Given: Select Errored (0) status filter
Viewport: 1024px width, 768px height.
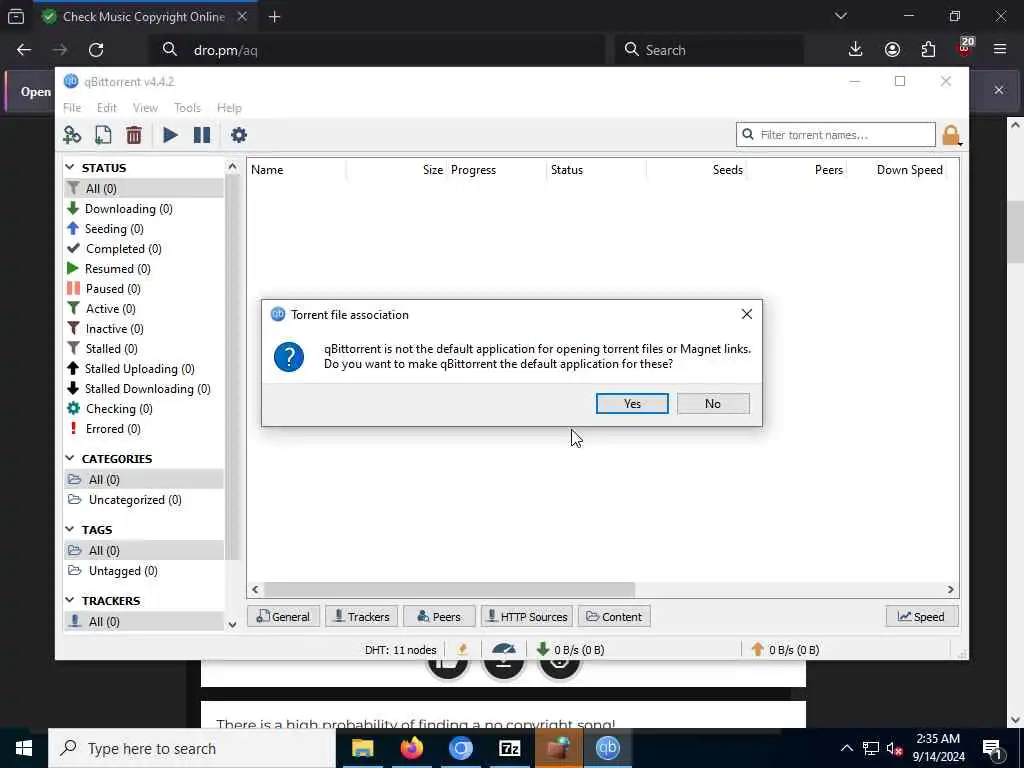Looking at the screenshot, I should pos(144,428).
